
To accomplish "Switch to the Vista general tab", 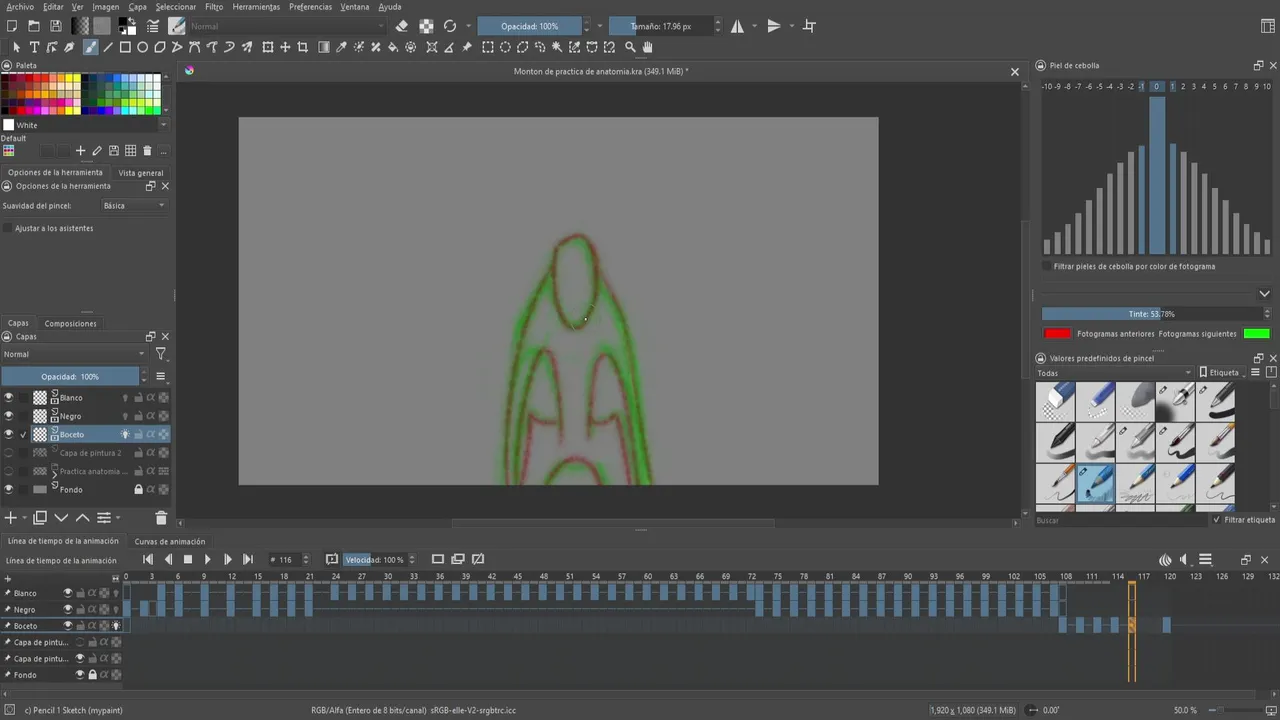I will click(141, 172).
